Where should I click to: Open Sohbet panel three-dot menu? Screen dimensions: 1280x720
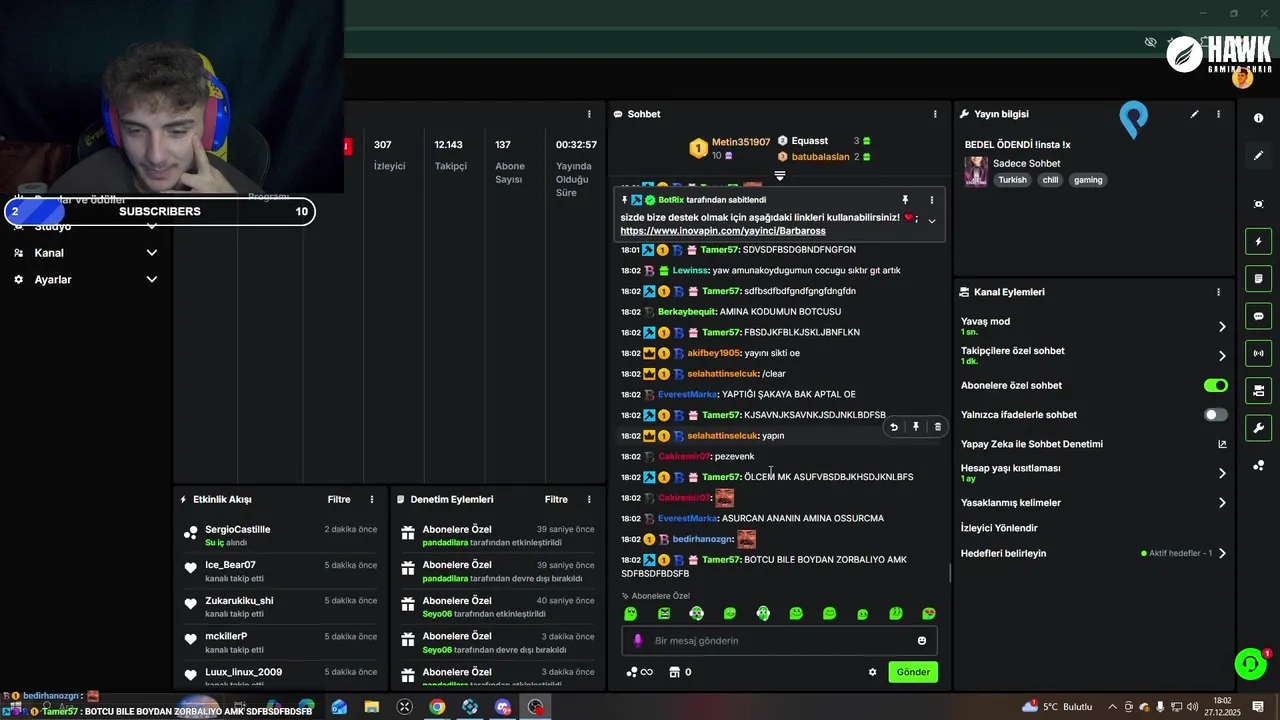[x=935, y=114]
